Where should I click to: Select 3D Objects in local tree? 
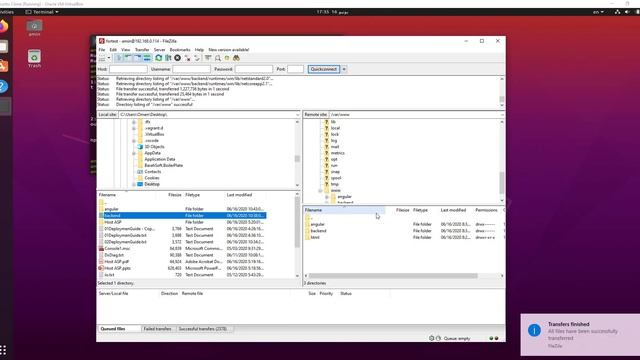(154, 147)
